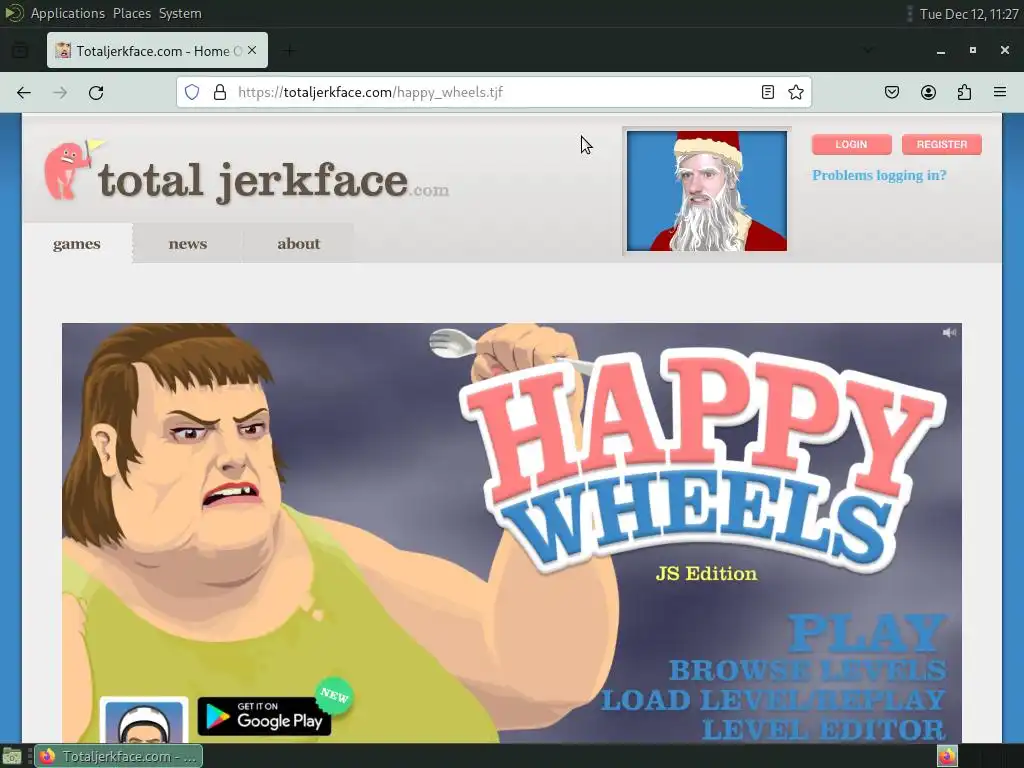The image size is (1024, 768).
Task: Expand the list all tabs chevron
Action: 868,50
